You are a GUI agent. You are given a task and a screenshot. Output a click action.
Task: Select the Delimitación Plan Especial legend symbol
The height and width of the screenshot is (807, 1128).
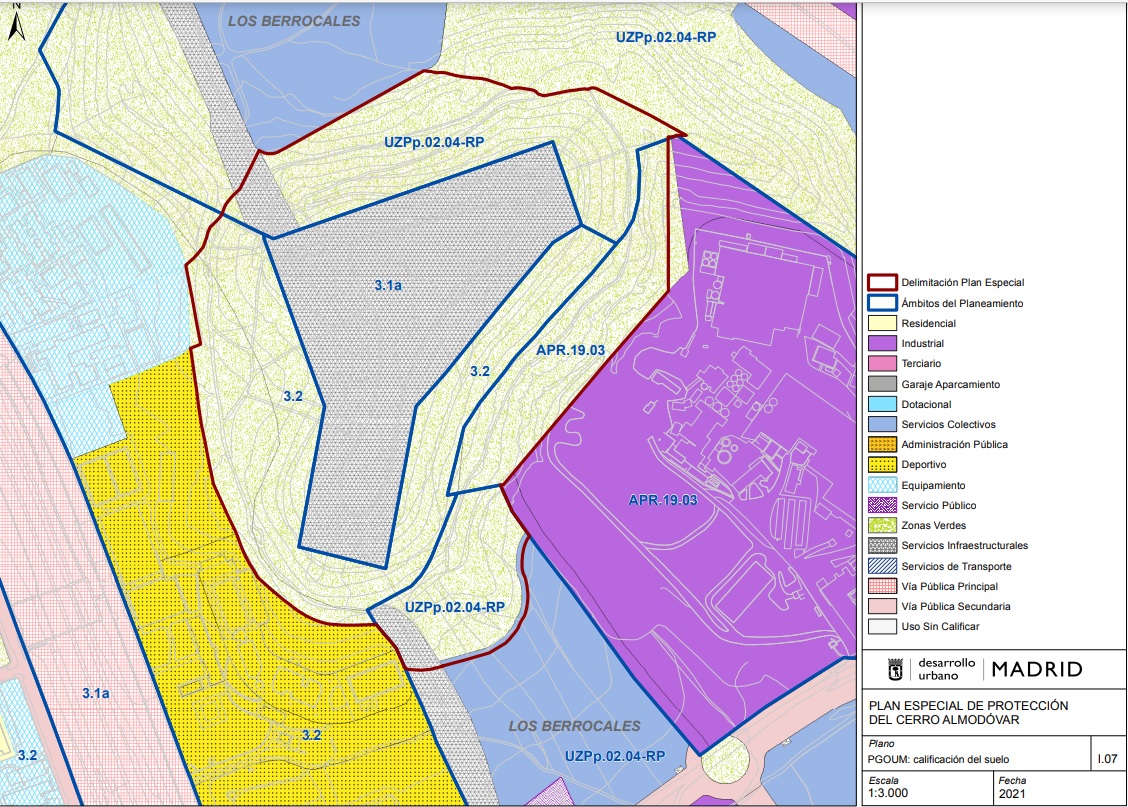(882, 283)
